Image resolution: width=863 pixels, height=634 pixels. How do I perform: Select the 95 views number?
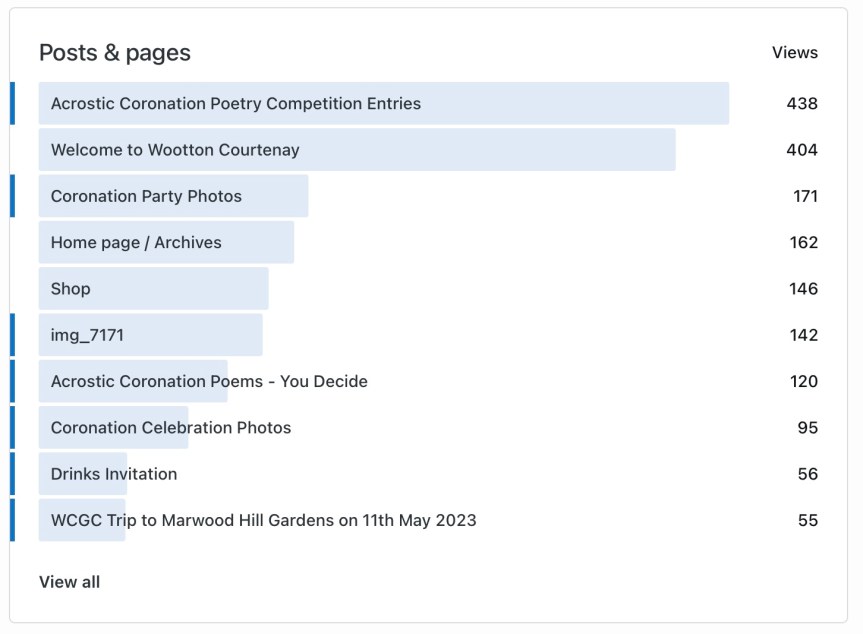(807, 428)
